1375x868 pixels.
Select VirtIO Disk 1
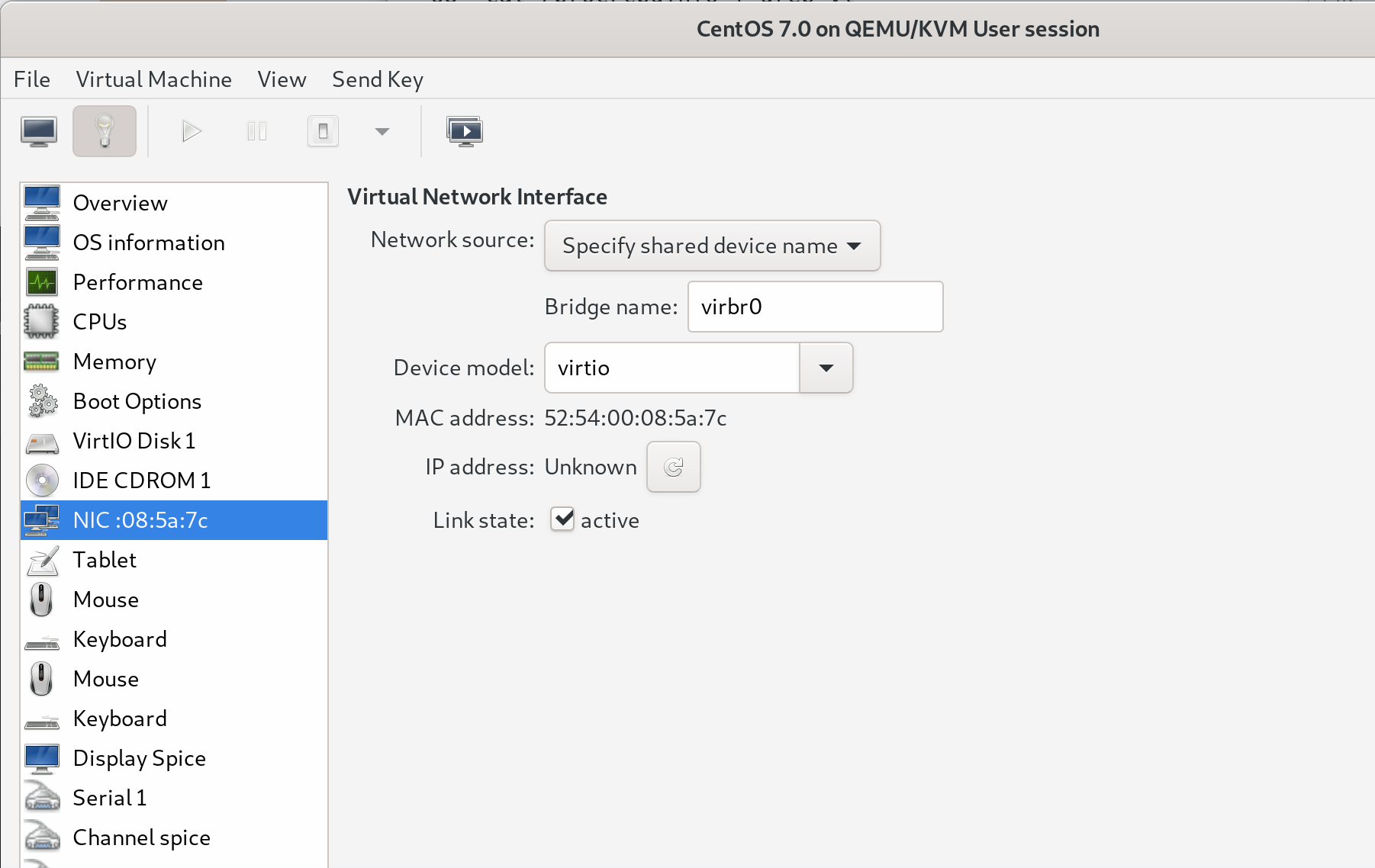[x=174, y=441]
